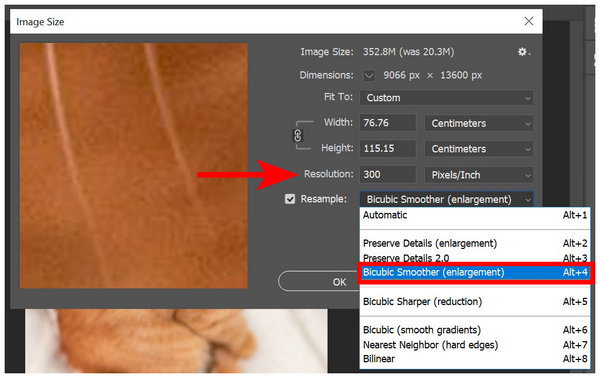Close the Image Size dialog
The width and height of the screenshot is (600, 378).
529,21
